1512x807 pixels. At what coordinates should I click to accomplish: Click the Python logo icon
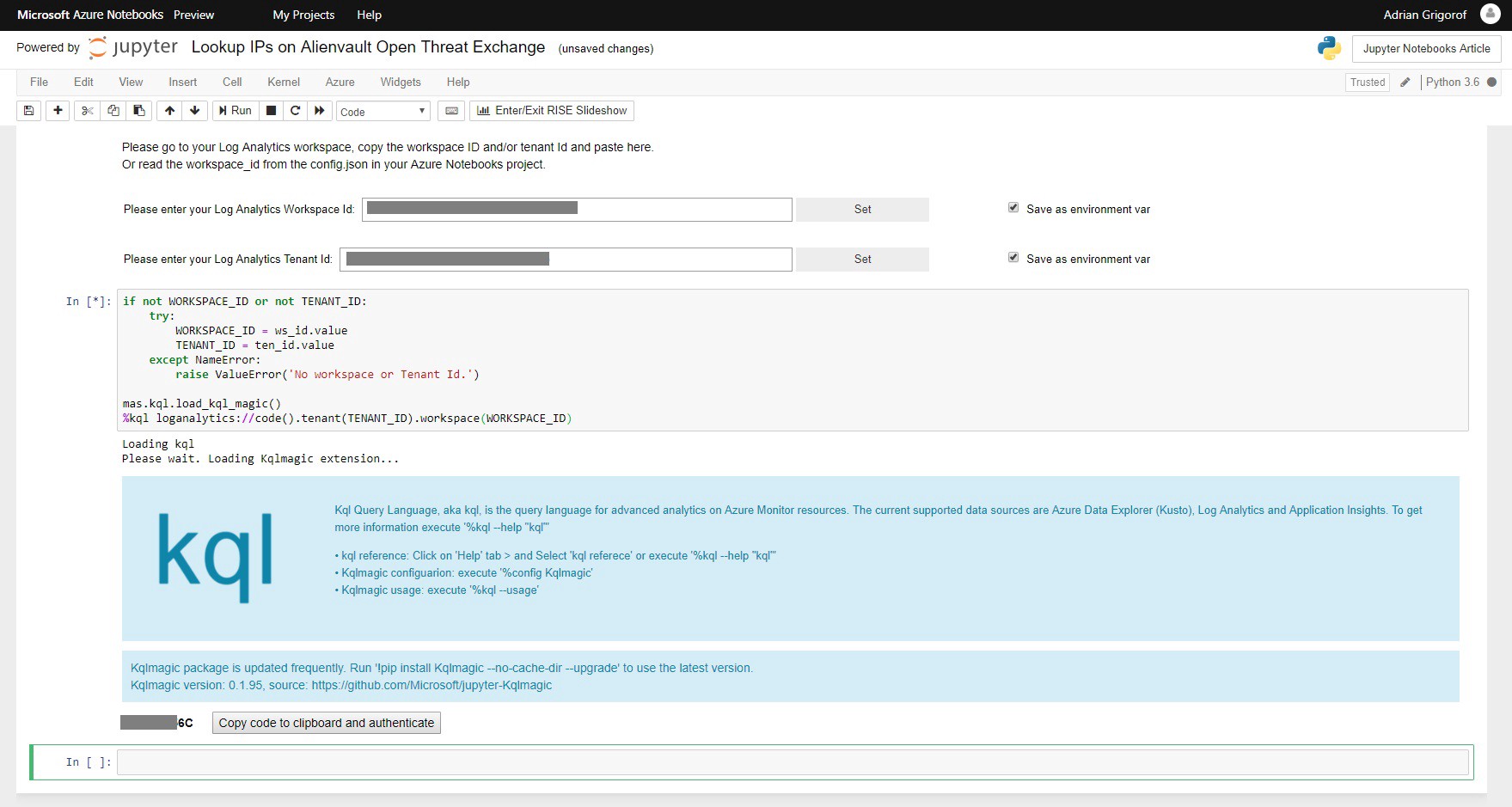tap(1329, 48)
